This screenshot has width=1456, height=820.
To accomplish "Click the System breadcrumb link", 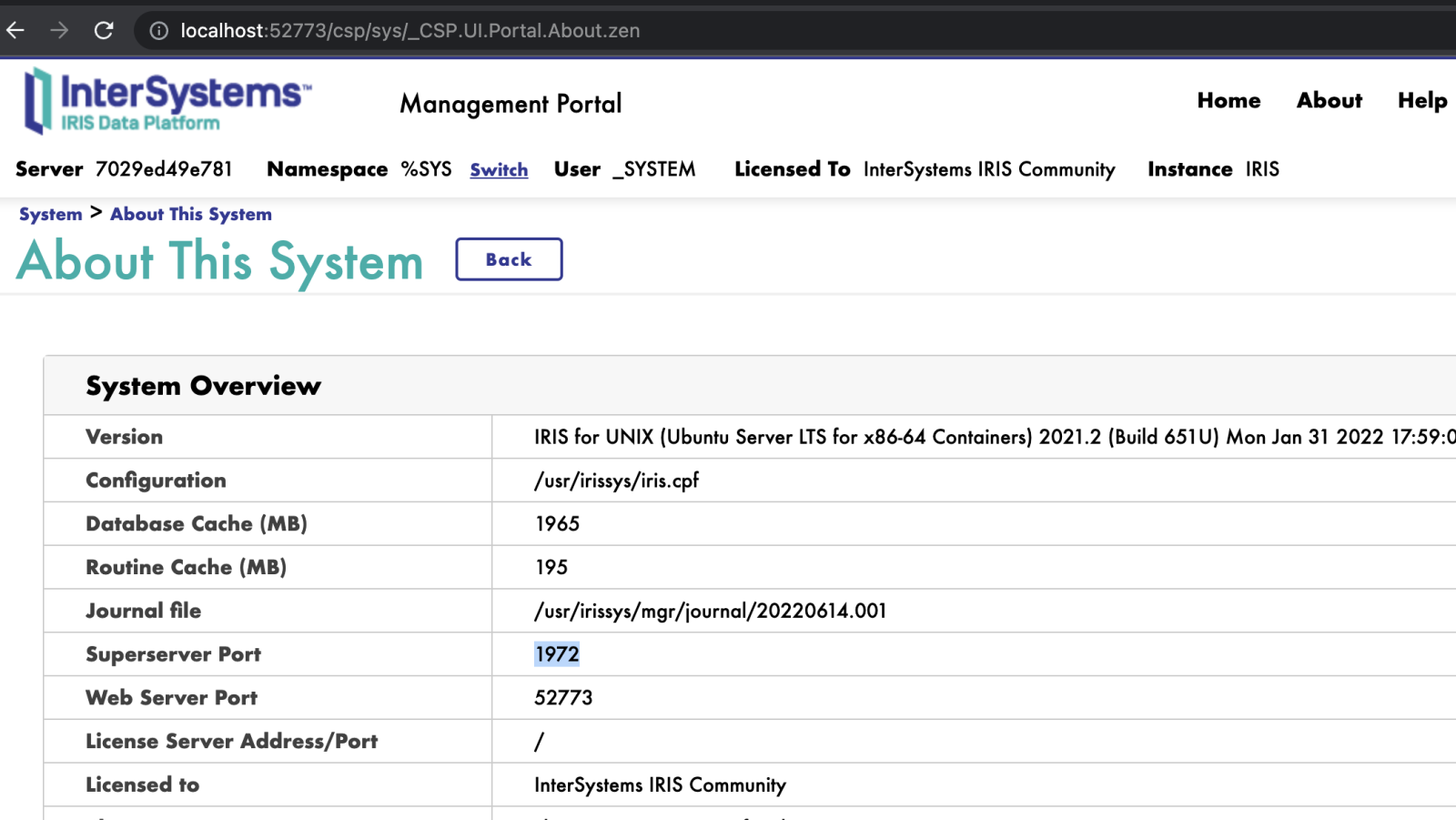I will click(51, 214).
